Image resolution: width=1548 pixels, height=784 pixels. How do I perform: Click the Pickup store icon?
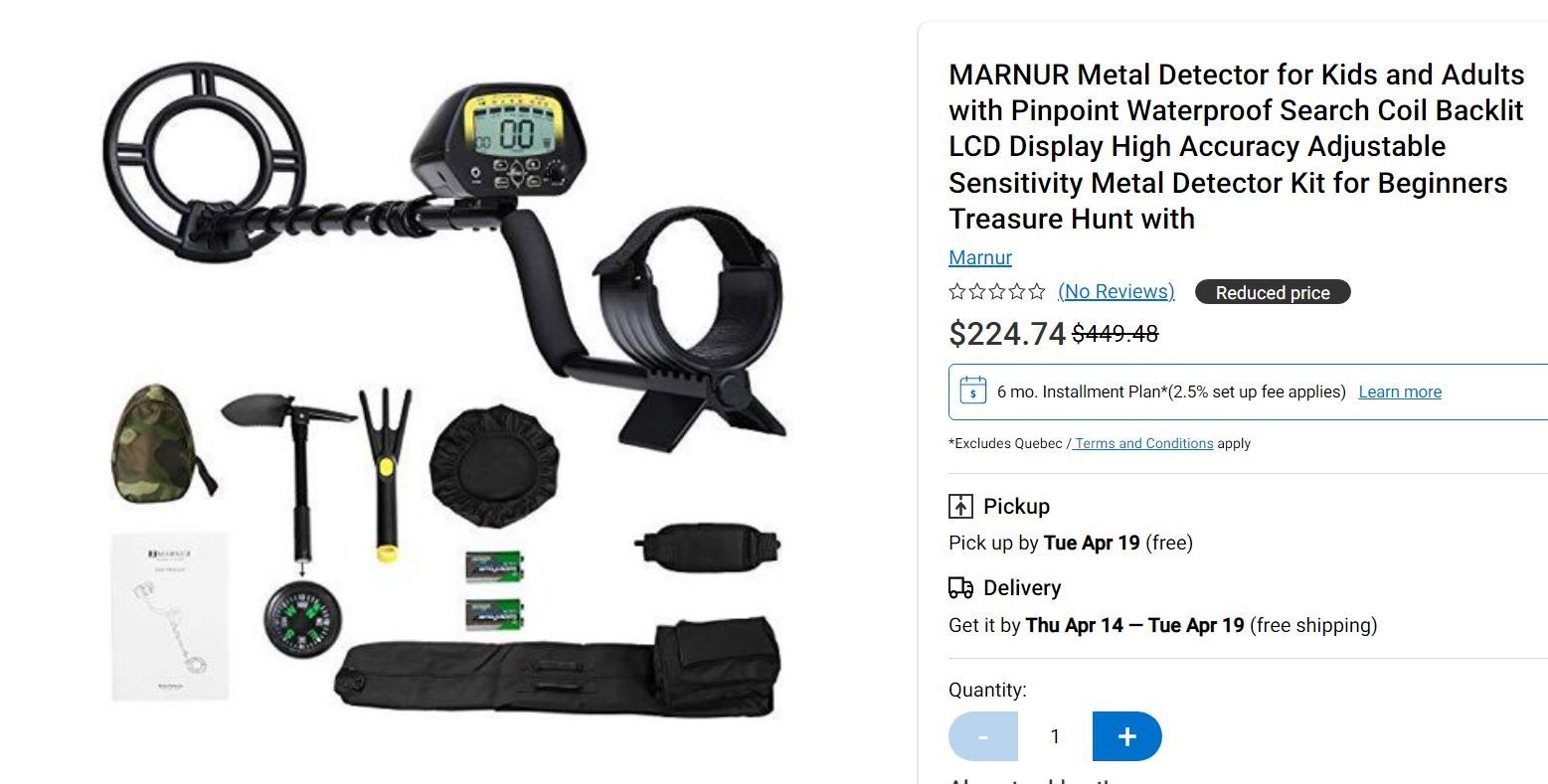tap(960, 506)
